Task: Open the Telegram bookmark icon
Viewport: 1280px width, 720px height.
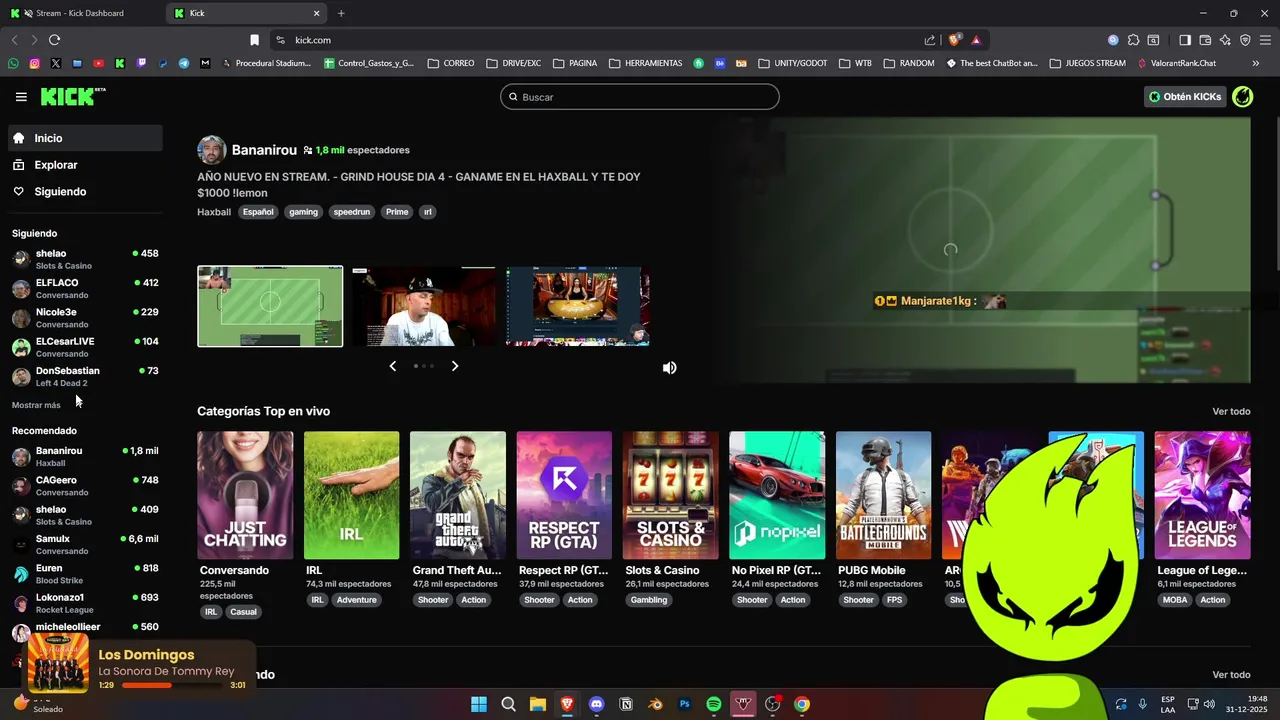Action: 184,63
